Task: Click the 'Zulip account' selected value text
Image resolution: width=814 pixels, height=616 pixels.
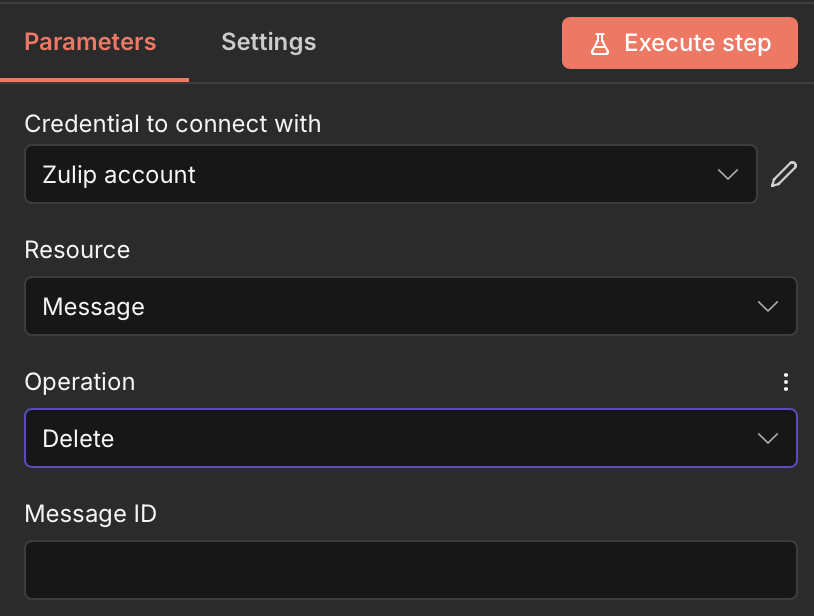Action: tap(119, 175)
